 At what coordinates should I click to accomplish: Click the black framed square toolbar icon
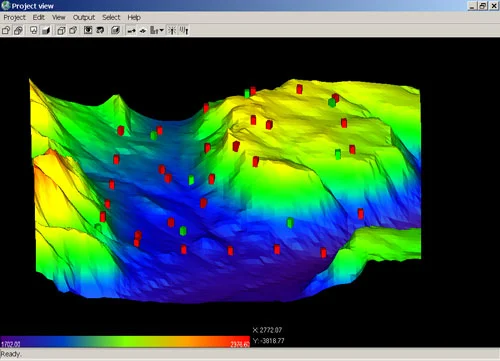[x=88, y=31]
